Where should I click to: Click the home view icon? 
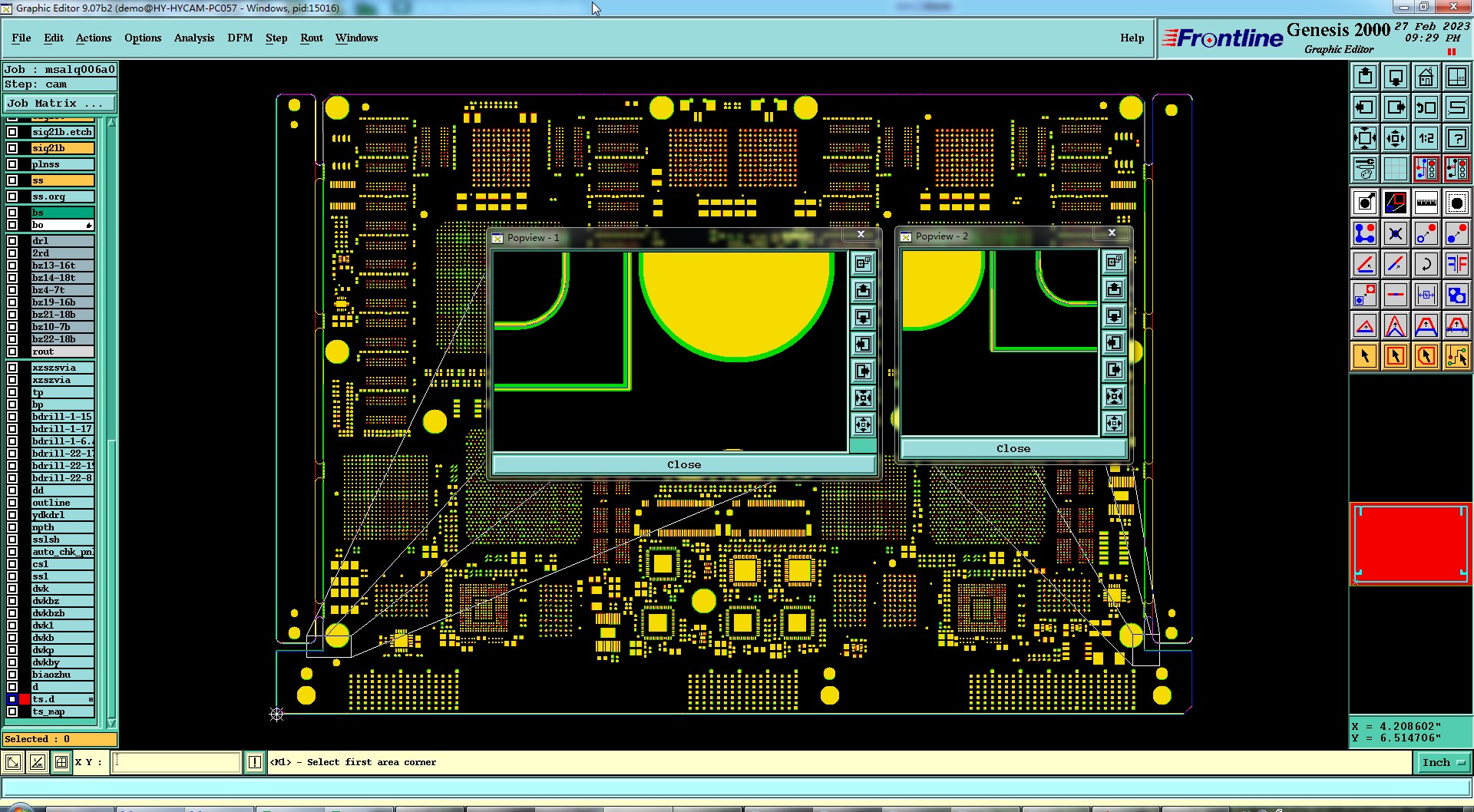(x=1426, y=77)
